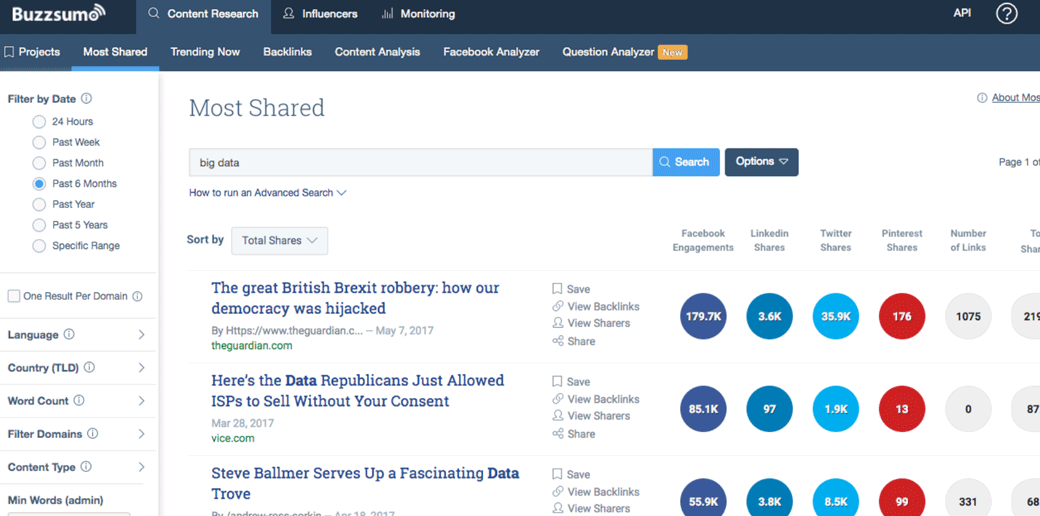Click the help question mark icon

[1006, 14]
